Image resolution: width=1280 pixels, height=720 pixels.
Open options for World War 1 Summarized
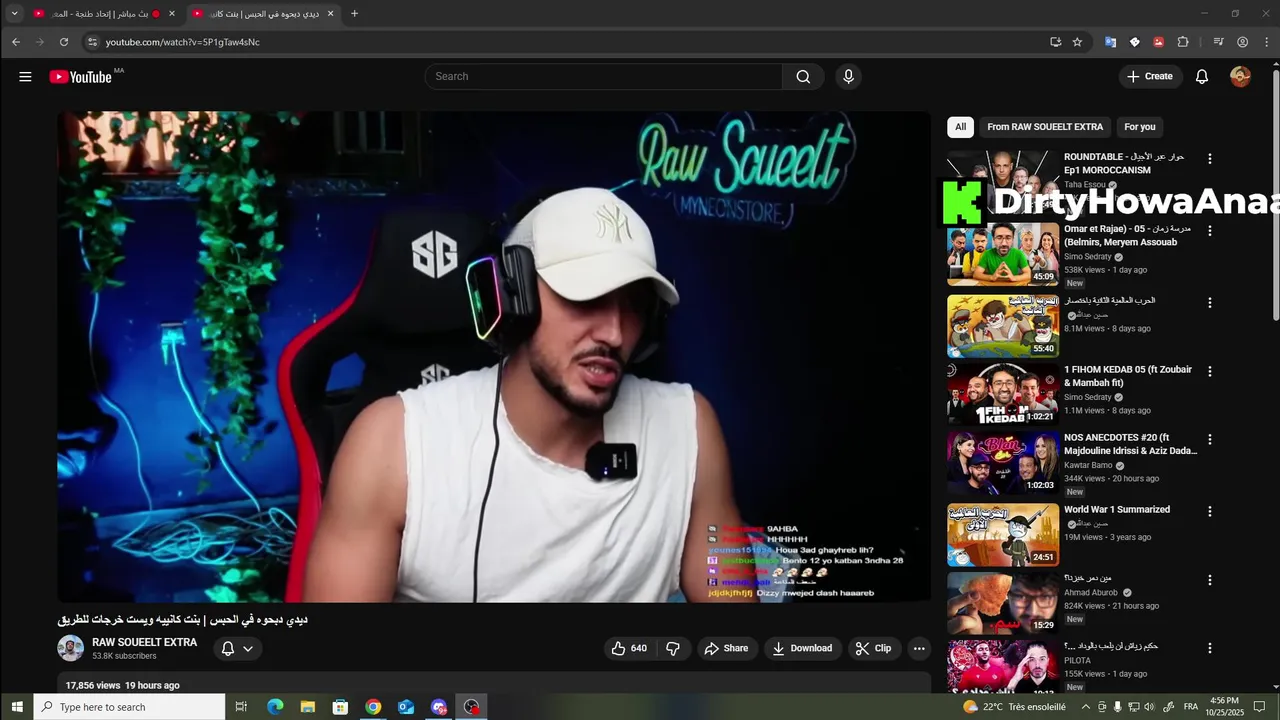pos(1209,511)
